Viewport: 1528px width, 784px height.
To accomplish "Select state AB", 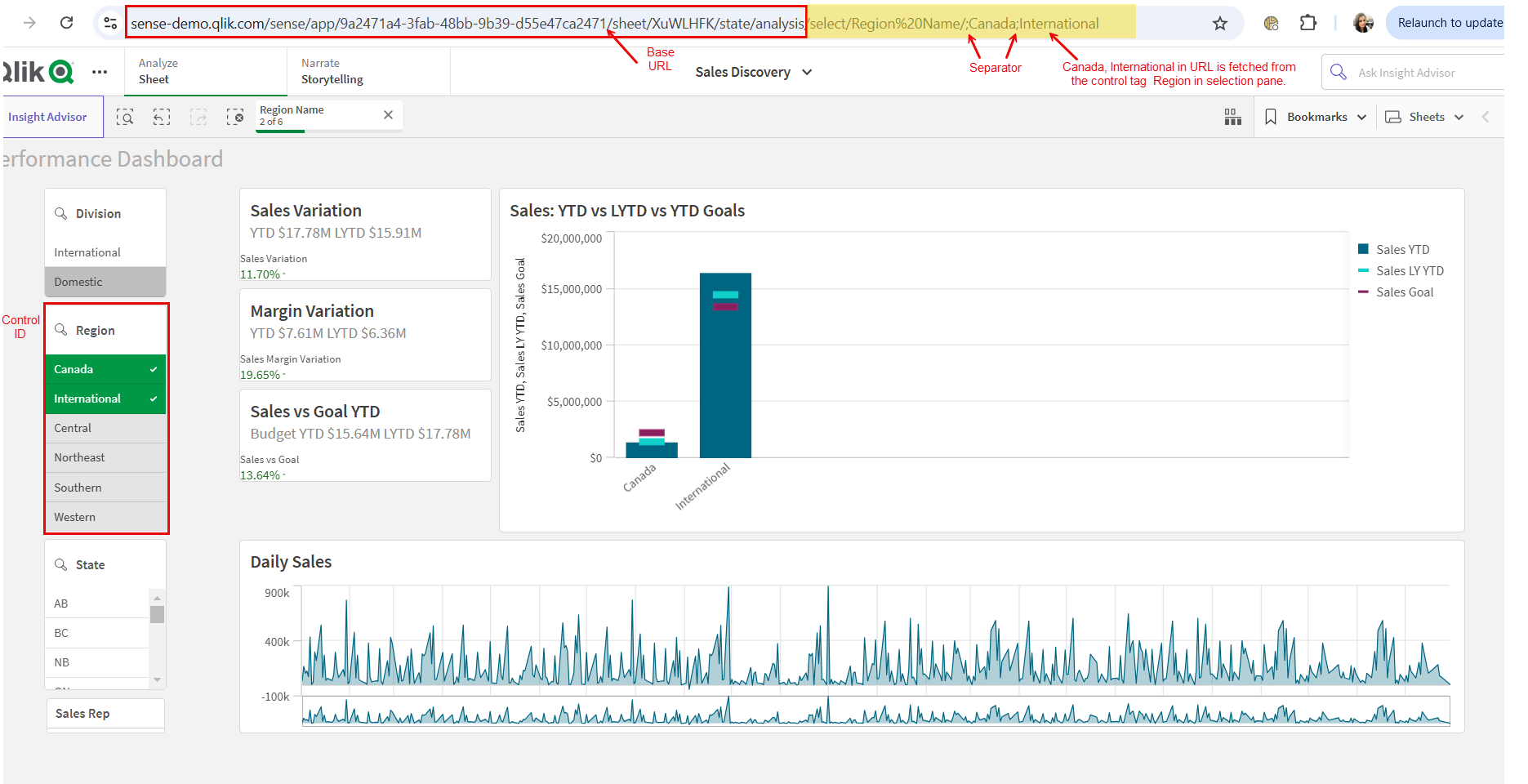I will click(97, 604).
